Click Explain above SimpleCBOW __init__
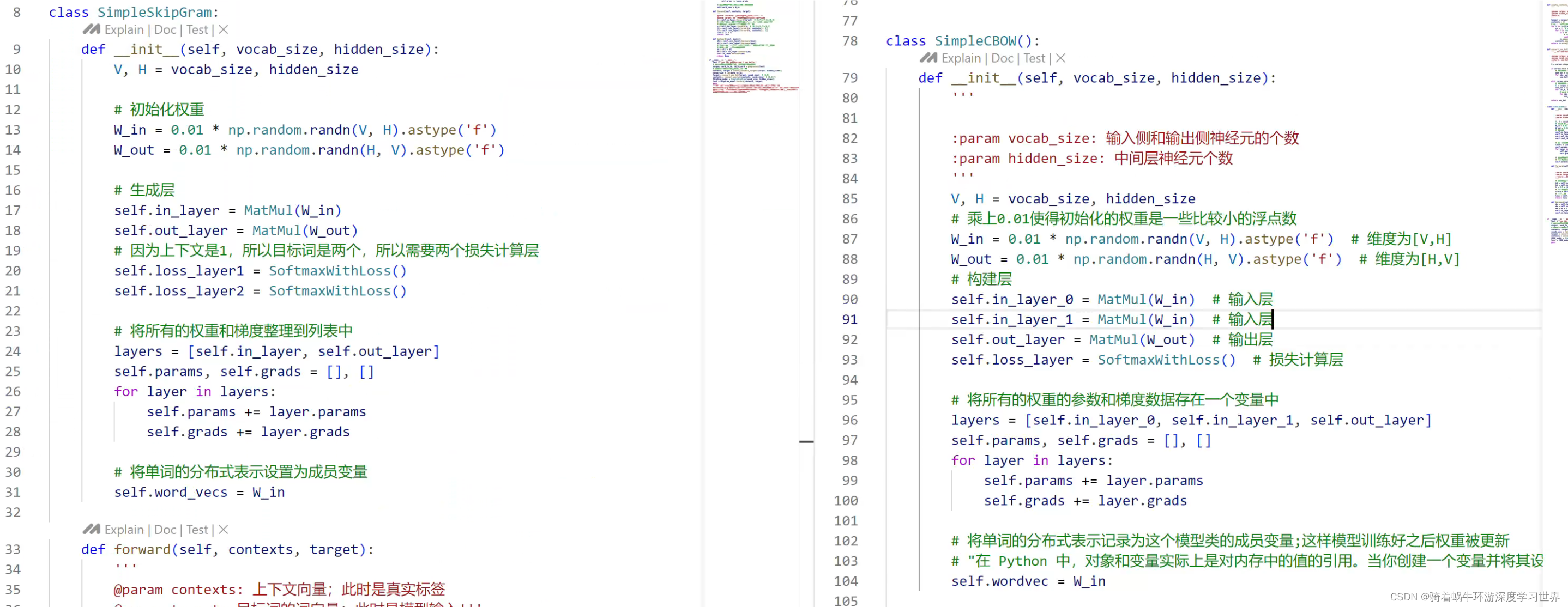 coord(961,58)
